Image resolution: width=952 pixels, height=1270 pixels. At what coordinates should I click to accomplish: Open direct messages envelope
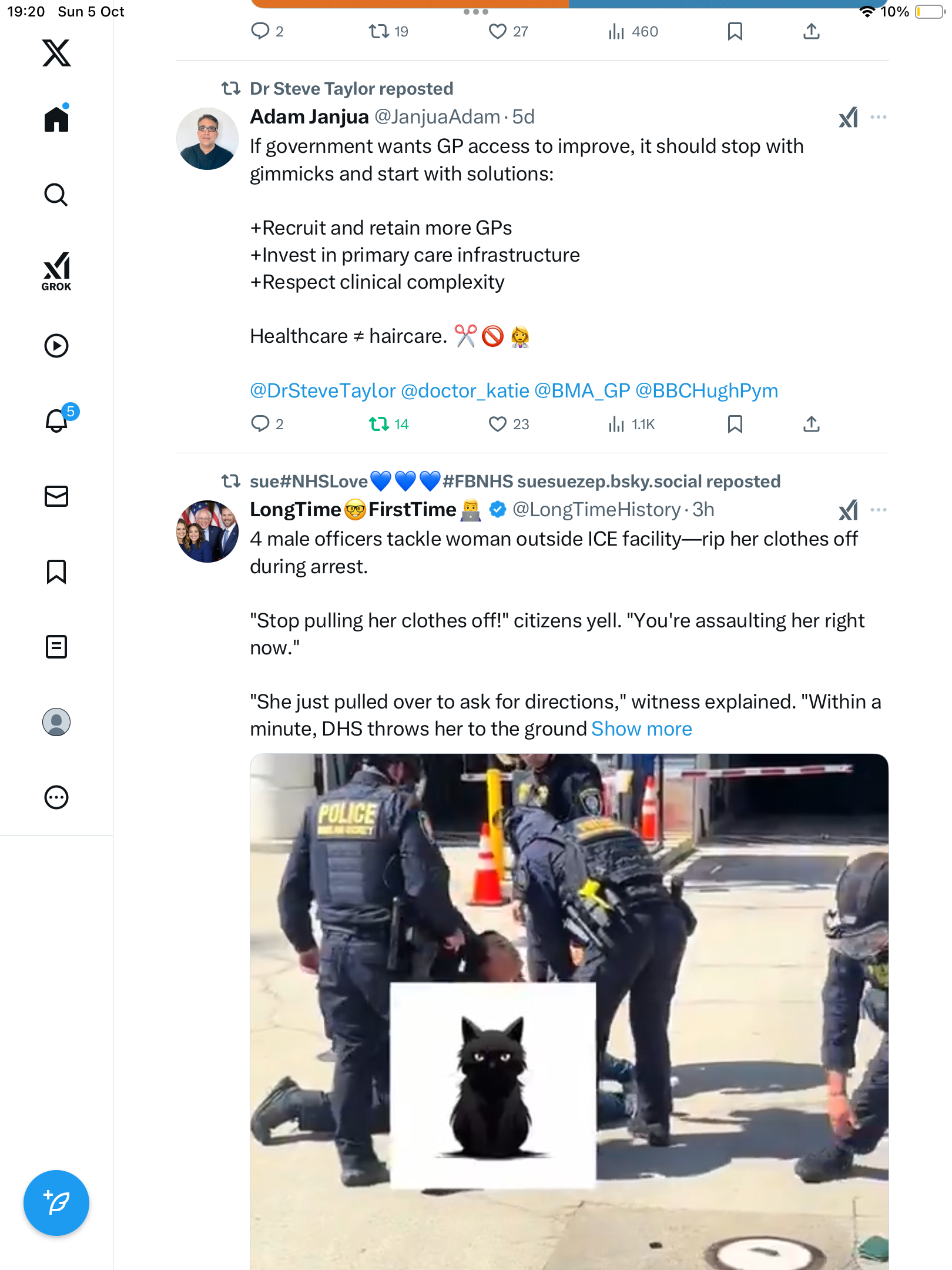56,496
